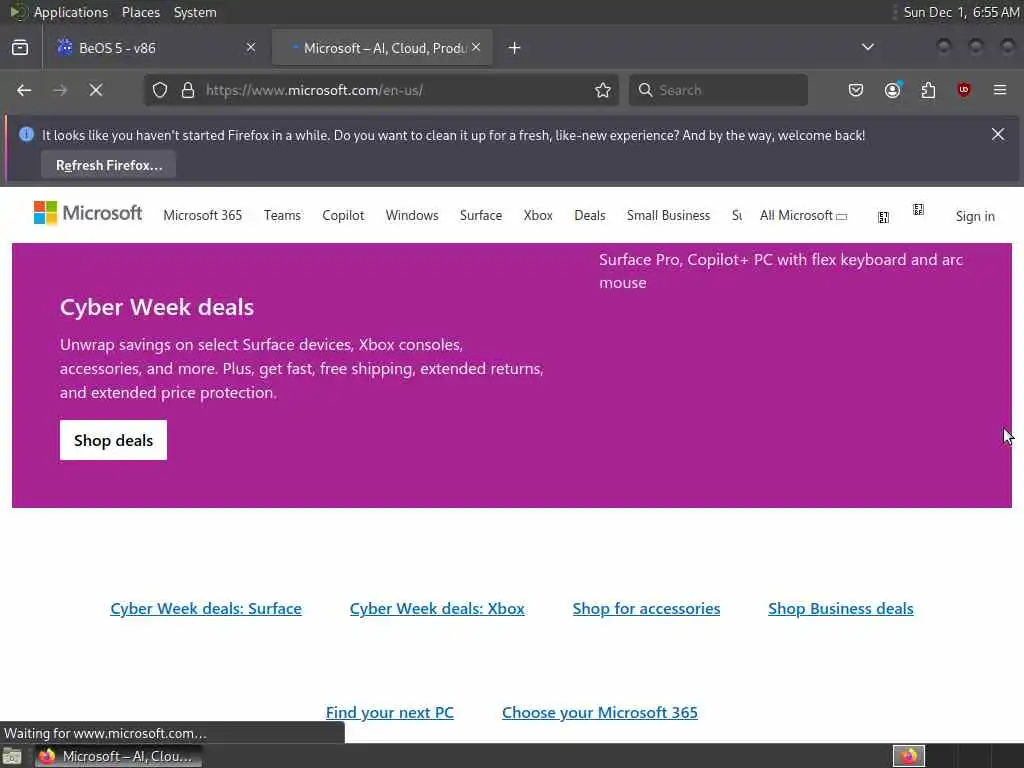Close the Microsoft tab
The height and width of the screenshot is (768, 1024).
[476, 48]
